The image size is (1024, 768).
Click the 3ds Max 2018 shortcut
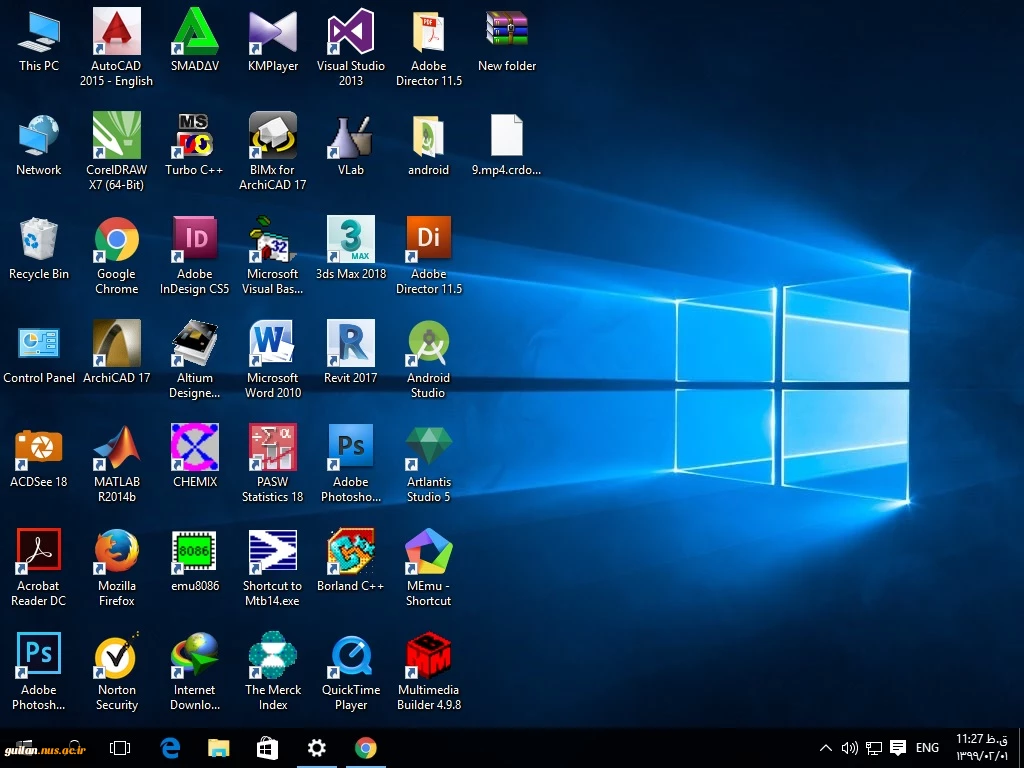(x=351, y=248)
